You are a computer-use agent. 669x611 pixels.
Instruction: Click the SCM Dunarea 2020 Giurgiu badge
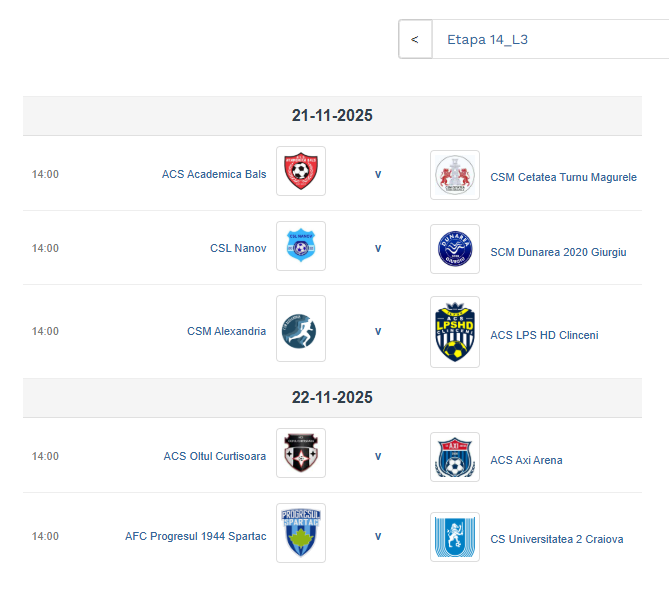pyautogui.click(x=455, y=250)
